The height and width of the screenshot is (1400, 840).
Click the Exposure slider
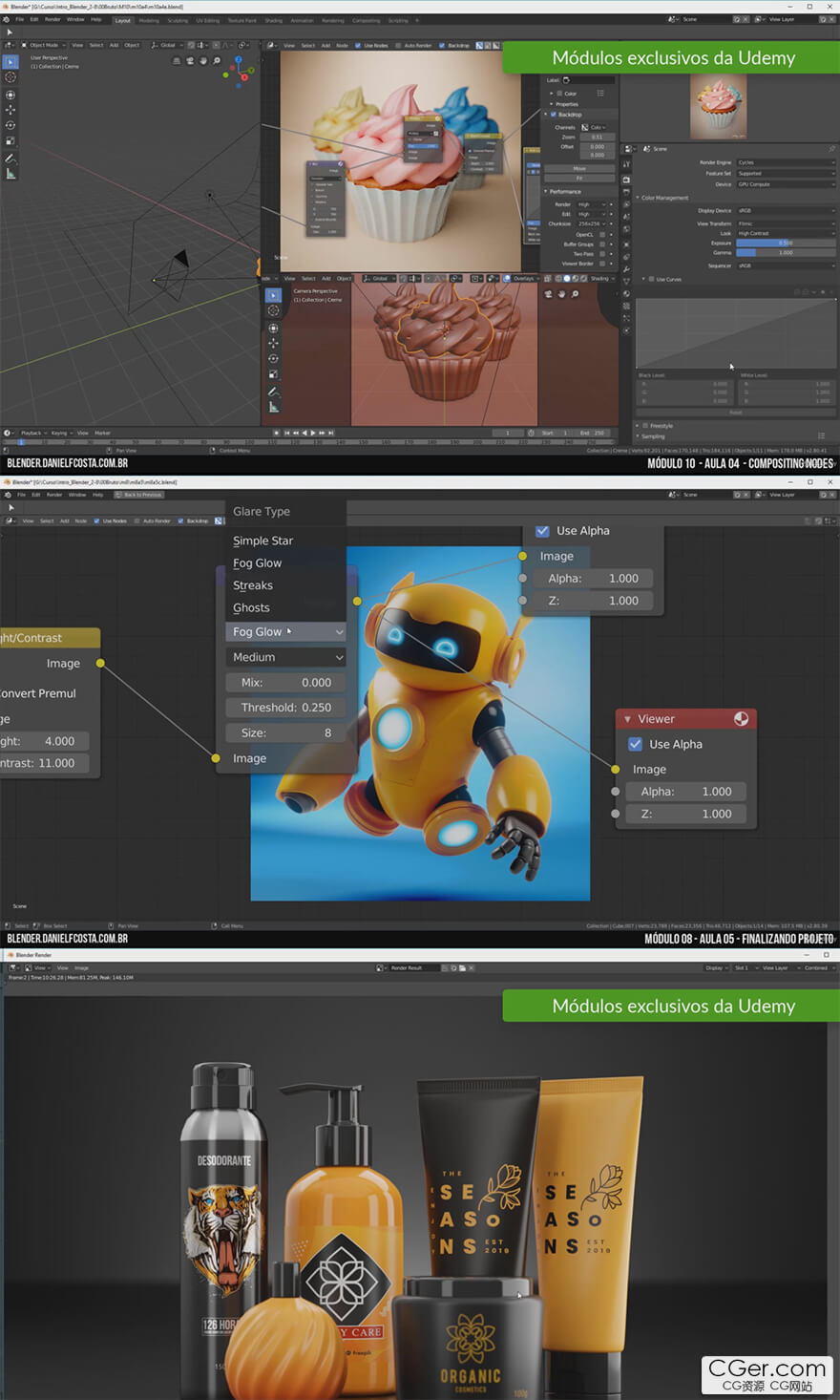tap(786, 243)
